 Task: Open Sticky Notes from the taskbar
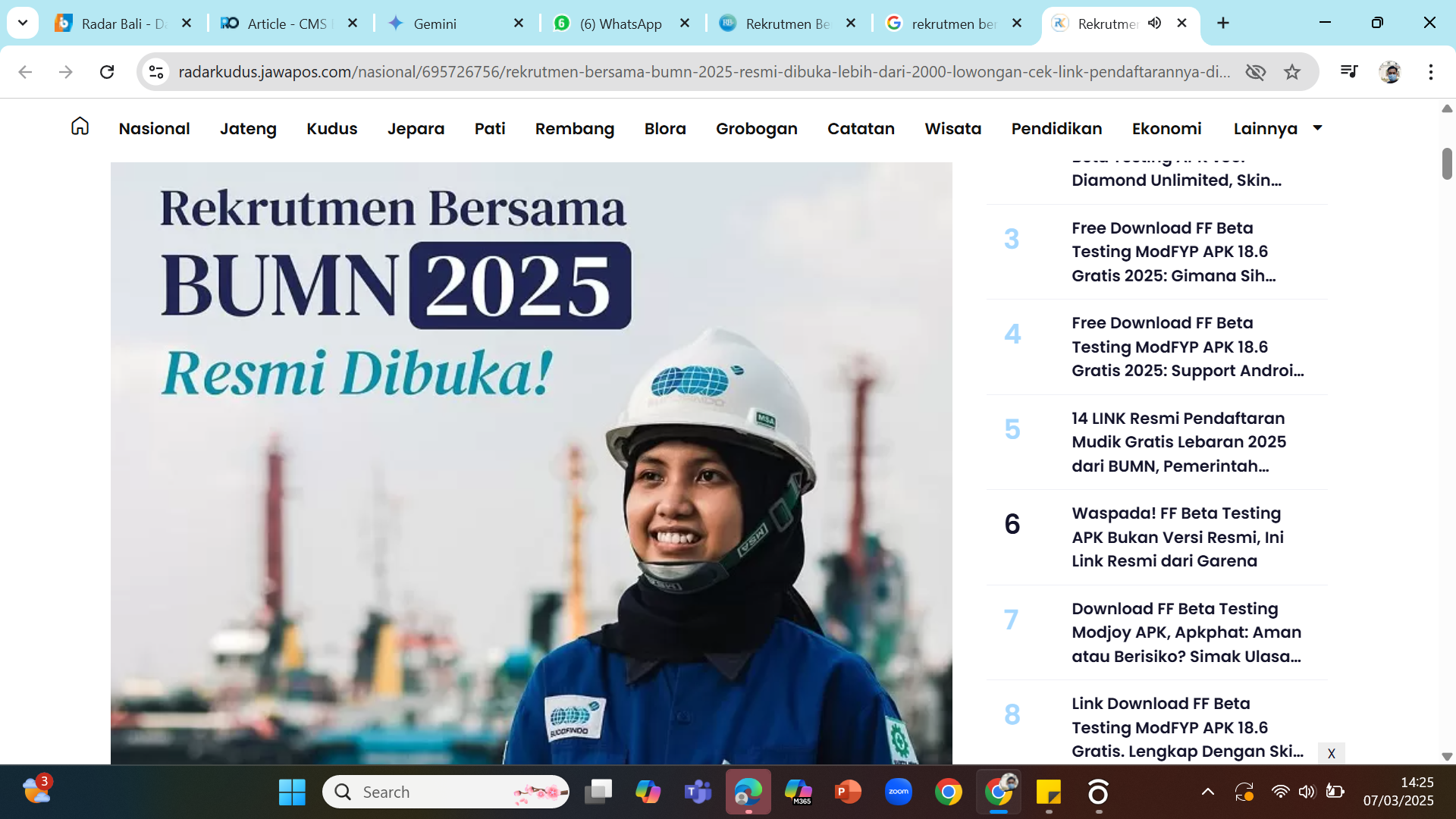tap(1049, 792)
